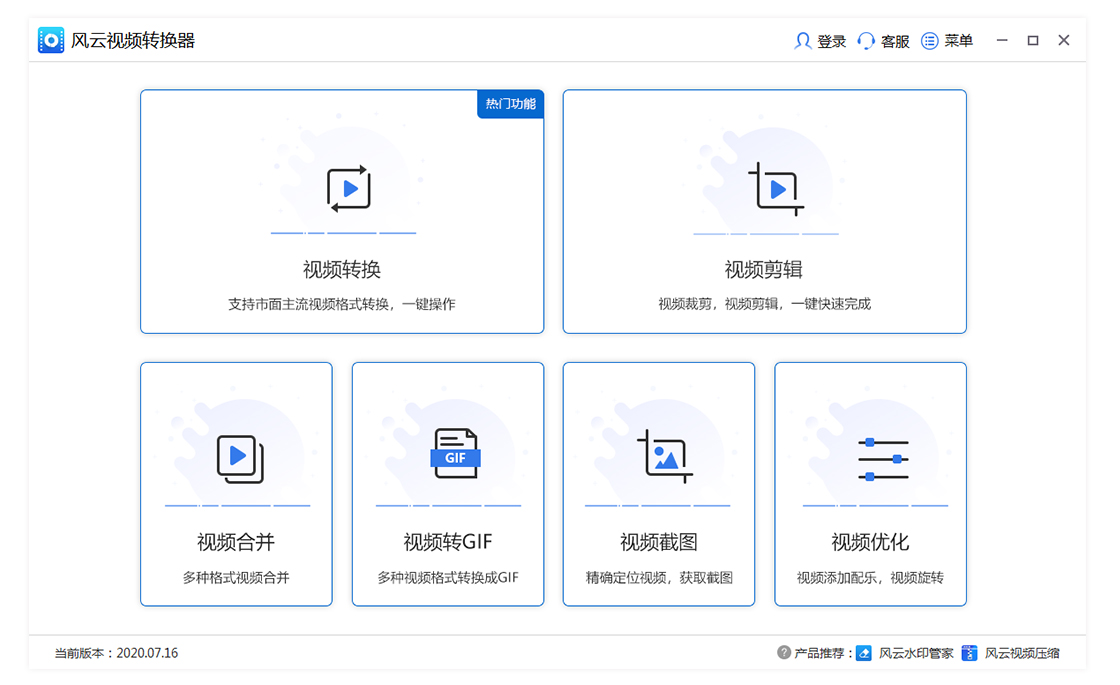
Task: Click the 当前版本 2020.07.16 text
Action: (x=116, y=653)
